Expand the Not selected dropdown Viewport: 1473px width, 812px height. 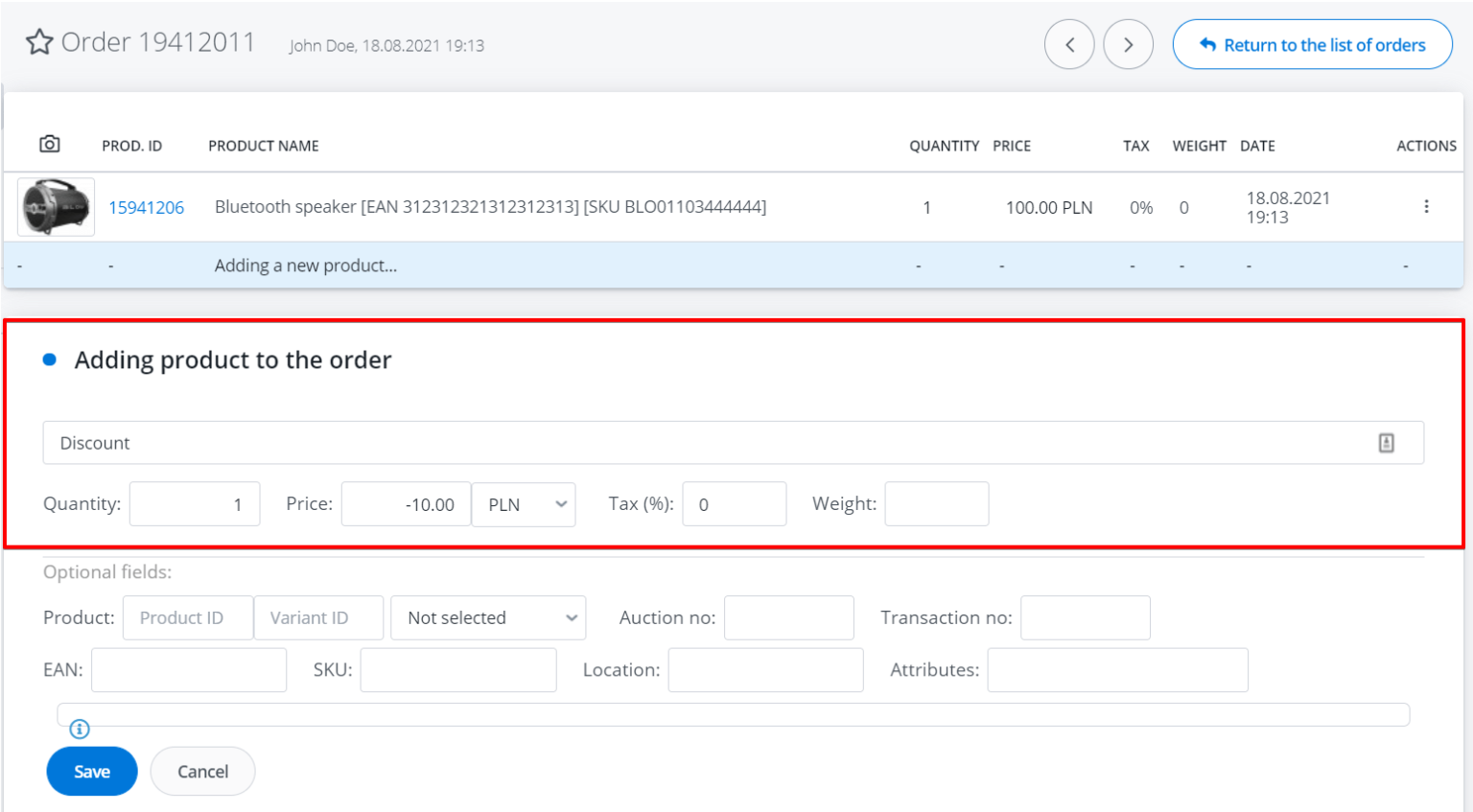[488, 617]
